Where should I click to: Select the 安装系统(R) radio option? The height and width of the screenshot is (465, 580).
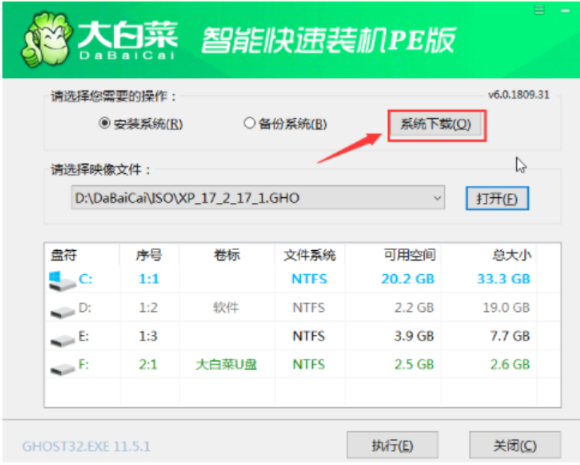coord(141,124)
